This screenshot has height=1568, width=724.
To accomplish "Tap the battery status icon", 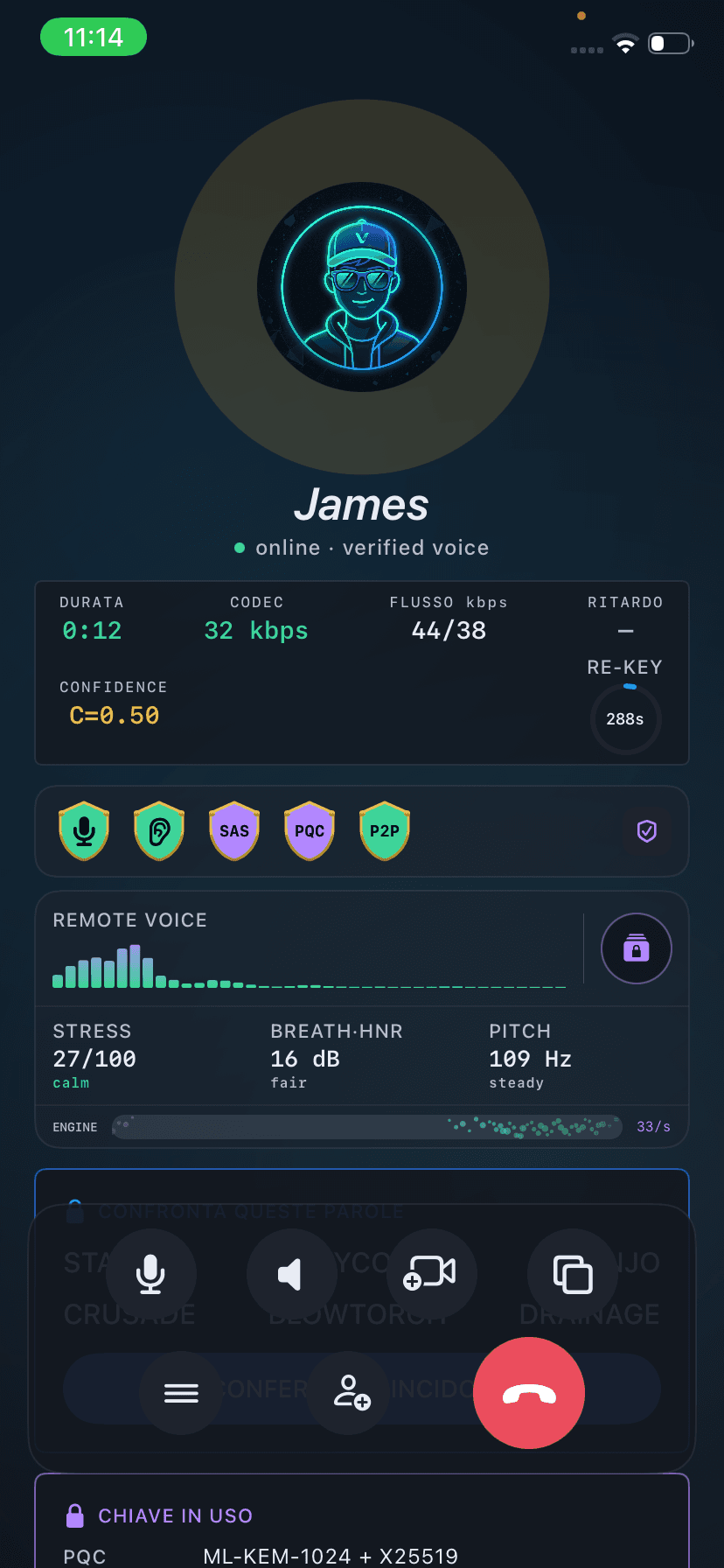I will (671, 43).
